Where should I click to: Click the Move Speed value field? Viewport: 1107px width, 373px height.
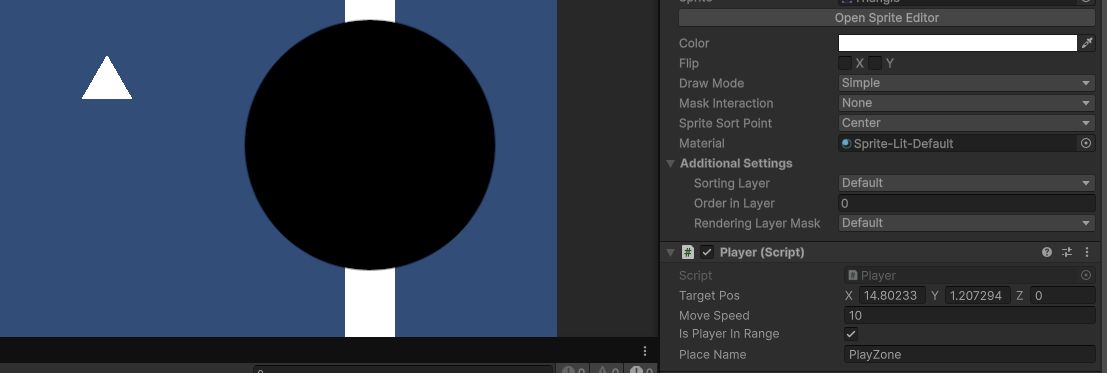969,316
